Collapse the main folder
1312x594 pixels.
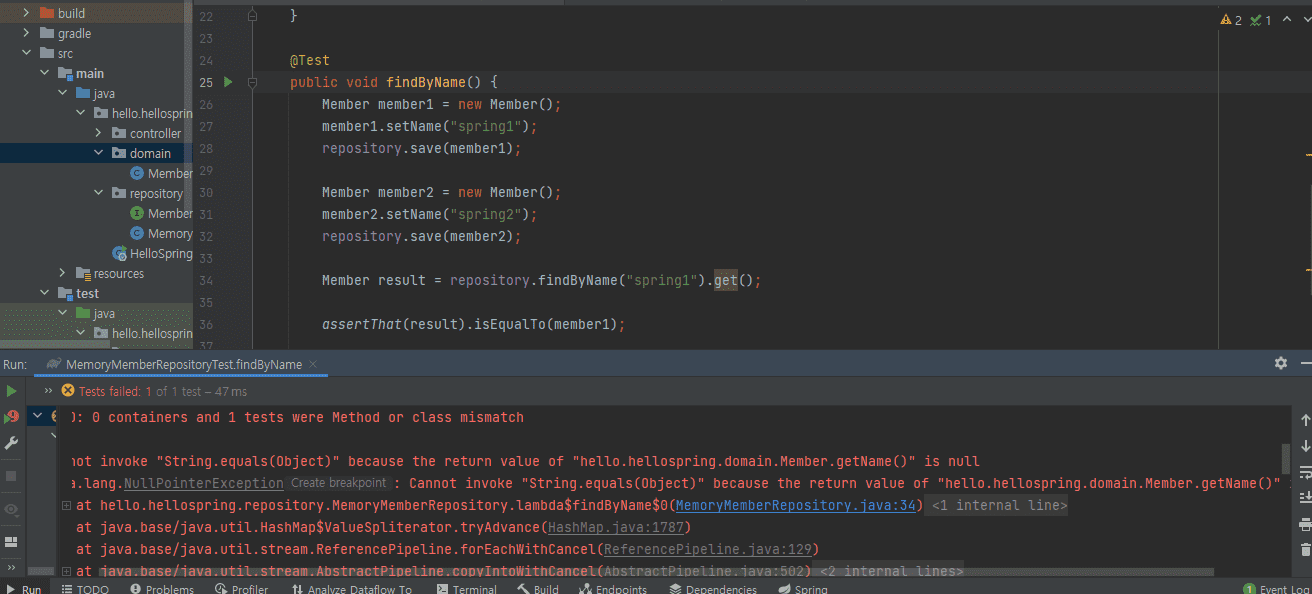tap(45, 73)
